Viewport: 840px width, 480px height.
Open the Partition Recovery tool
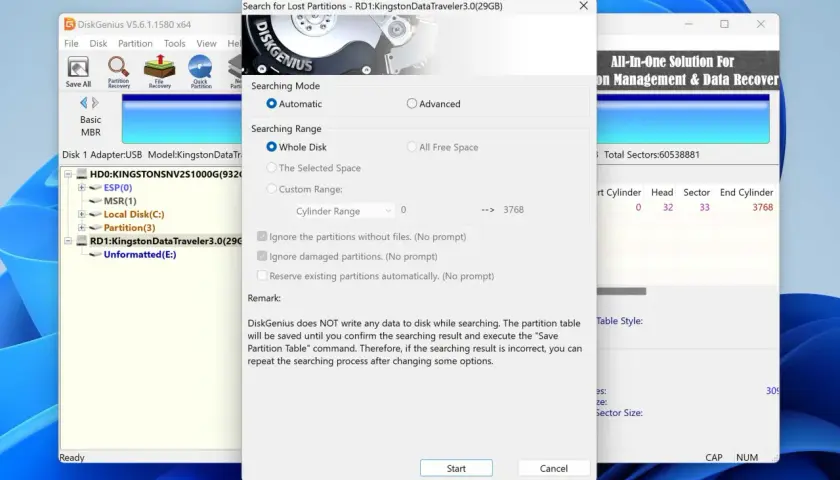(118, 72)
